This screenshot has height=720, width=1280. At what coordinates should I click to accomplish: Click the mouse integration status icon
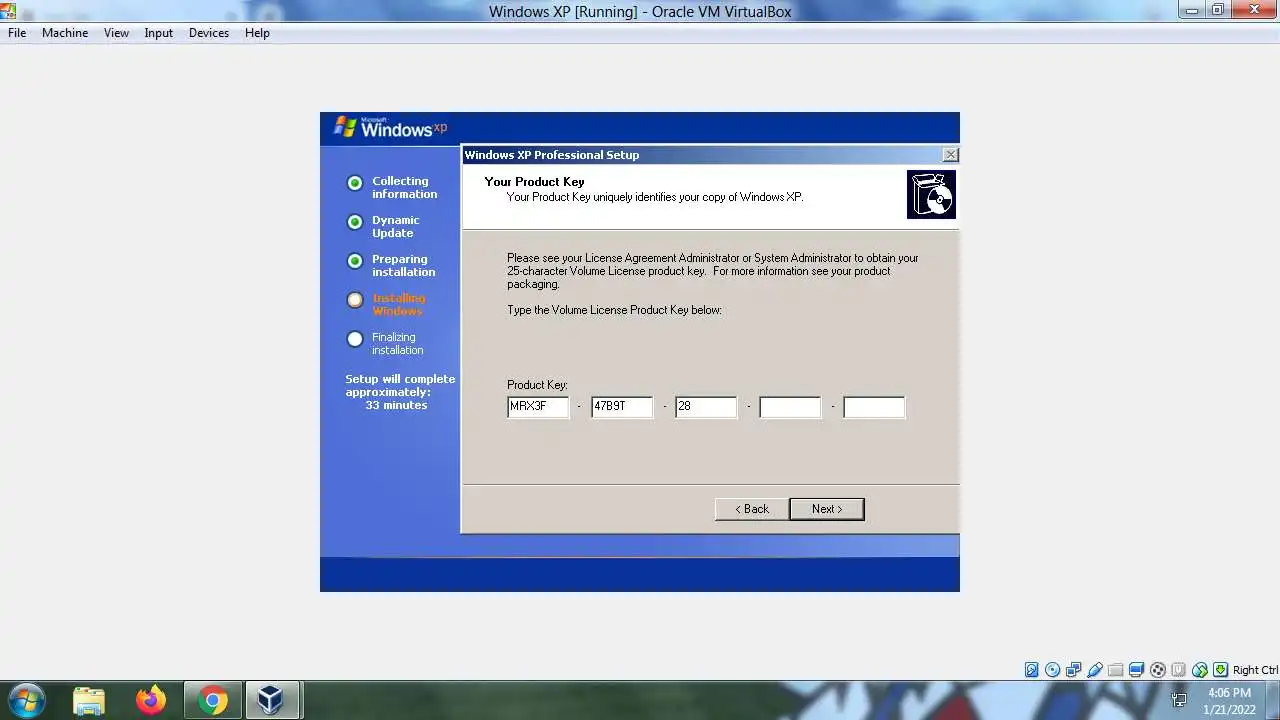(x=1200, y=670)
